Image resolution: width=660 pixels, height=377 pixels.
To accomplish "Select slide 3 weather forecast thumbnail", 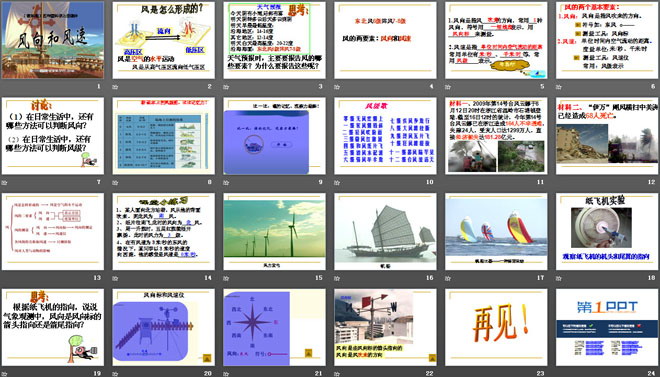I will (274, 40).
